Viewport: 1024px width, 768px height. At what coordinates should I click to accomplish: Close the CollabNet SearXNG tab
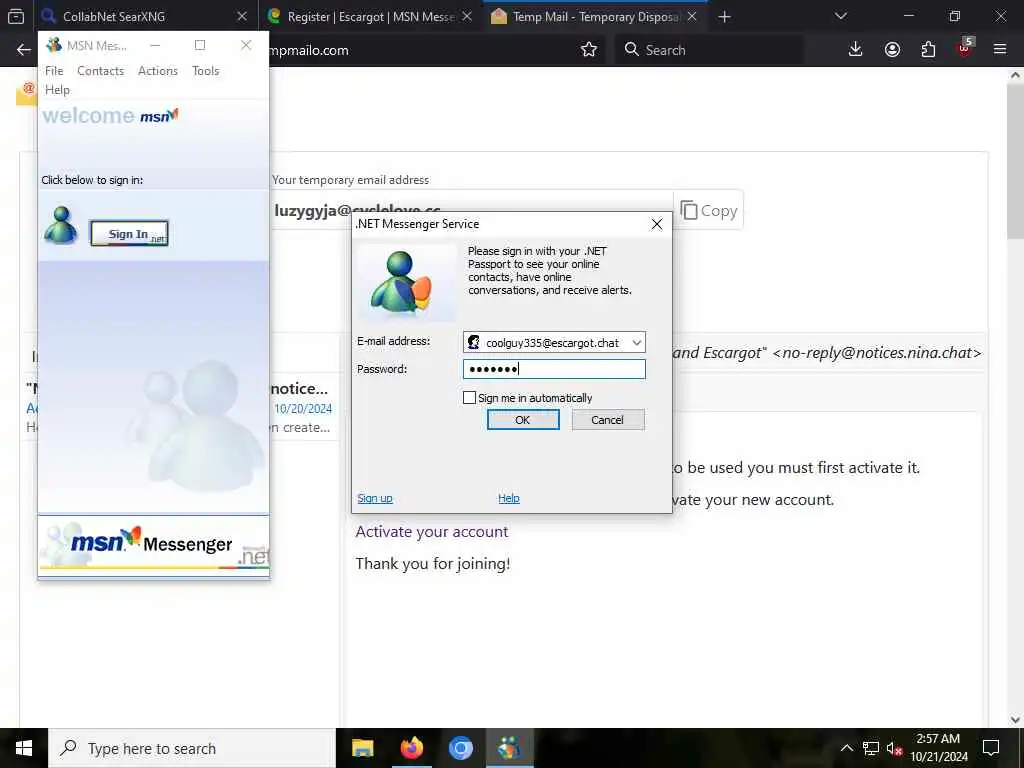pos(242,16)
